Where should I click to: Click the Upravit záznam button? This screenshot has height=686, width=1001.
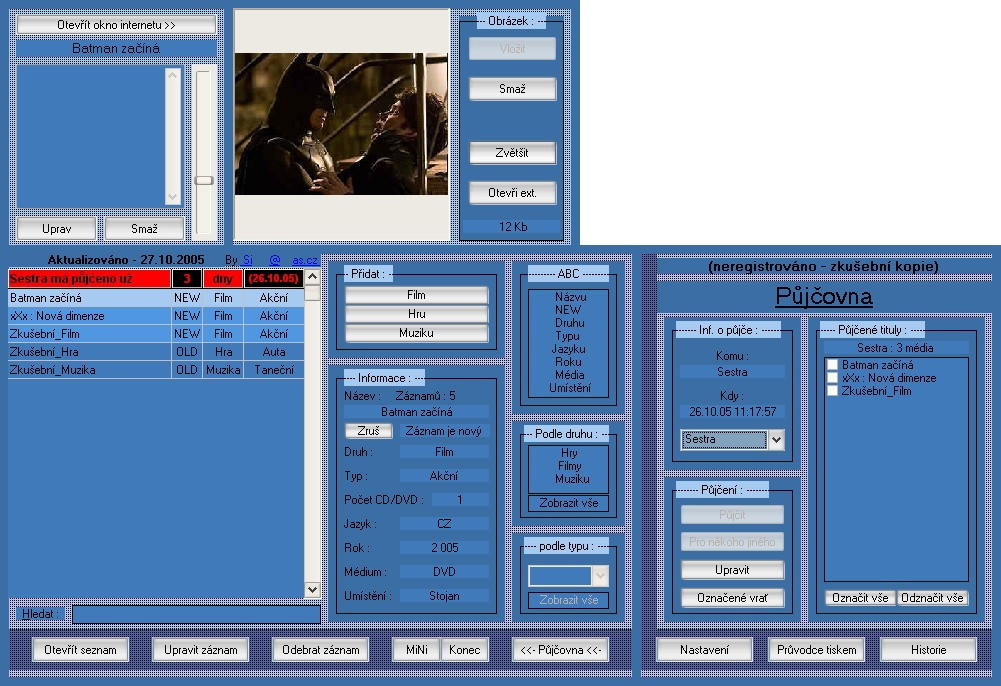tap(200, 650)
